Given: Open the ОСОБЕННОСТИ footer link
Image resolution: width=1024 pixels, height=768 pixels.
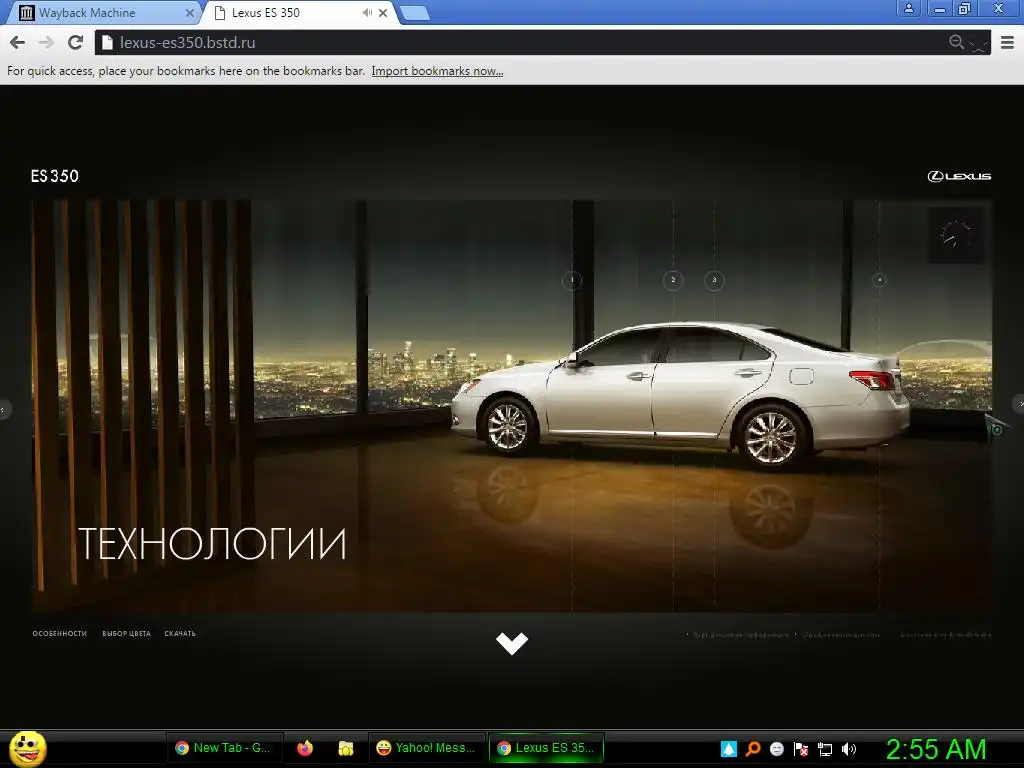Looking at the screenshot, I should pyautogui.click(x=59, y=633).
